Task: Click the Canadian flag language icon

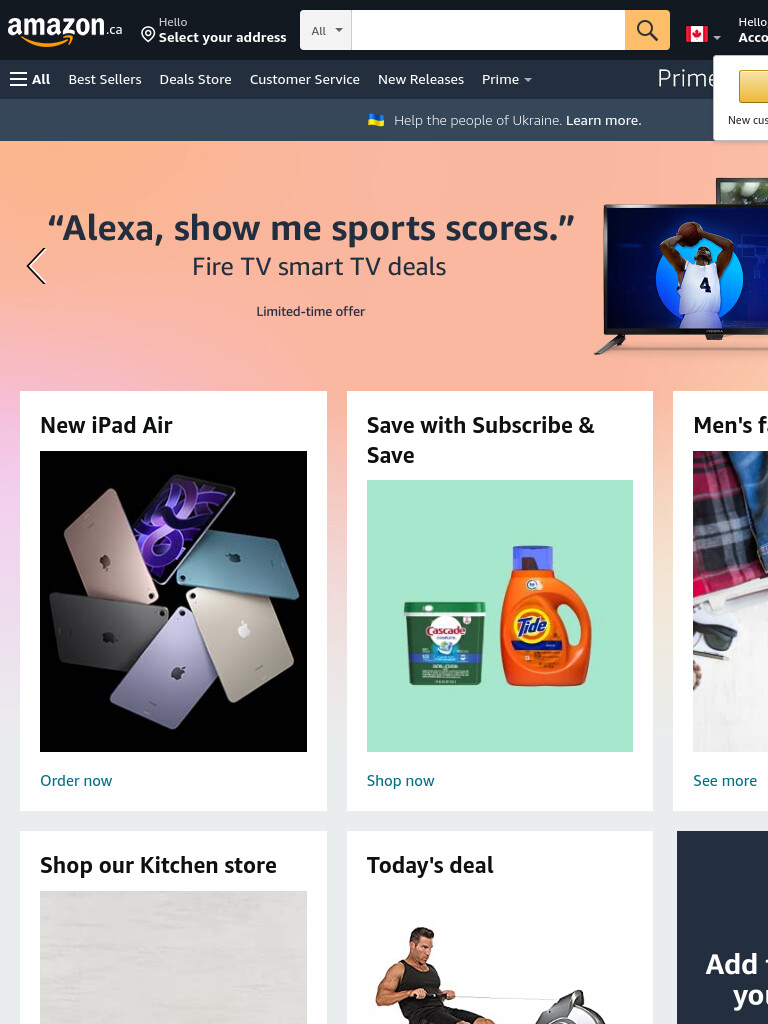Action: click(696, 34)
